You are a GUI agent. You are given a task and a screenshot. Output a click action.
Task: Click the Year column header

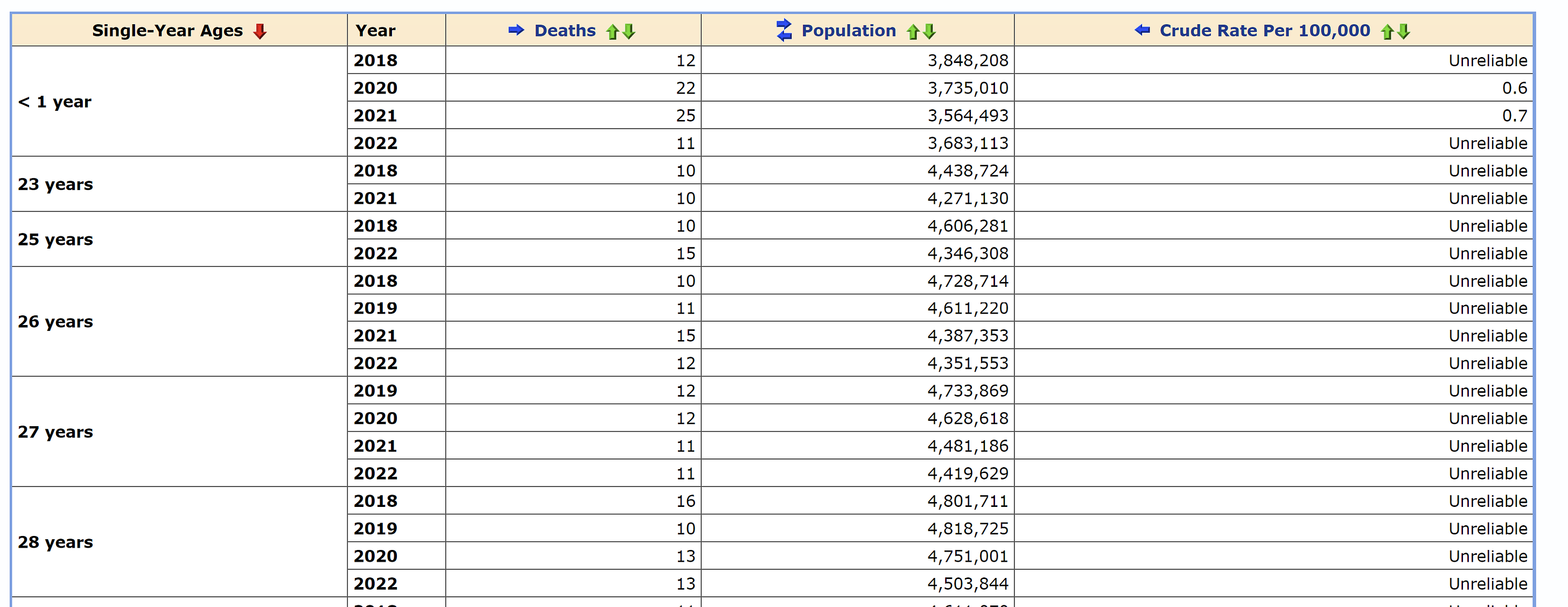tap(375, 31)
